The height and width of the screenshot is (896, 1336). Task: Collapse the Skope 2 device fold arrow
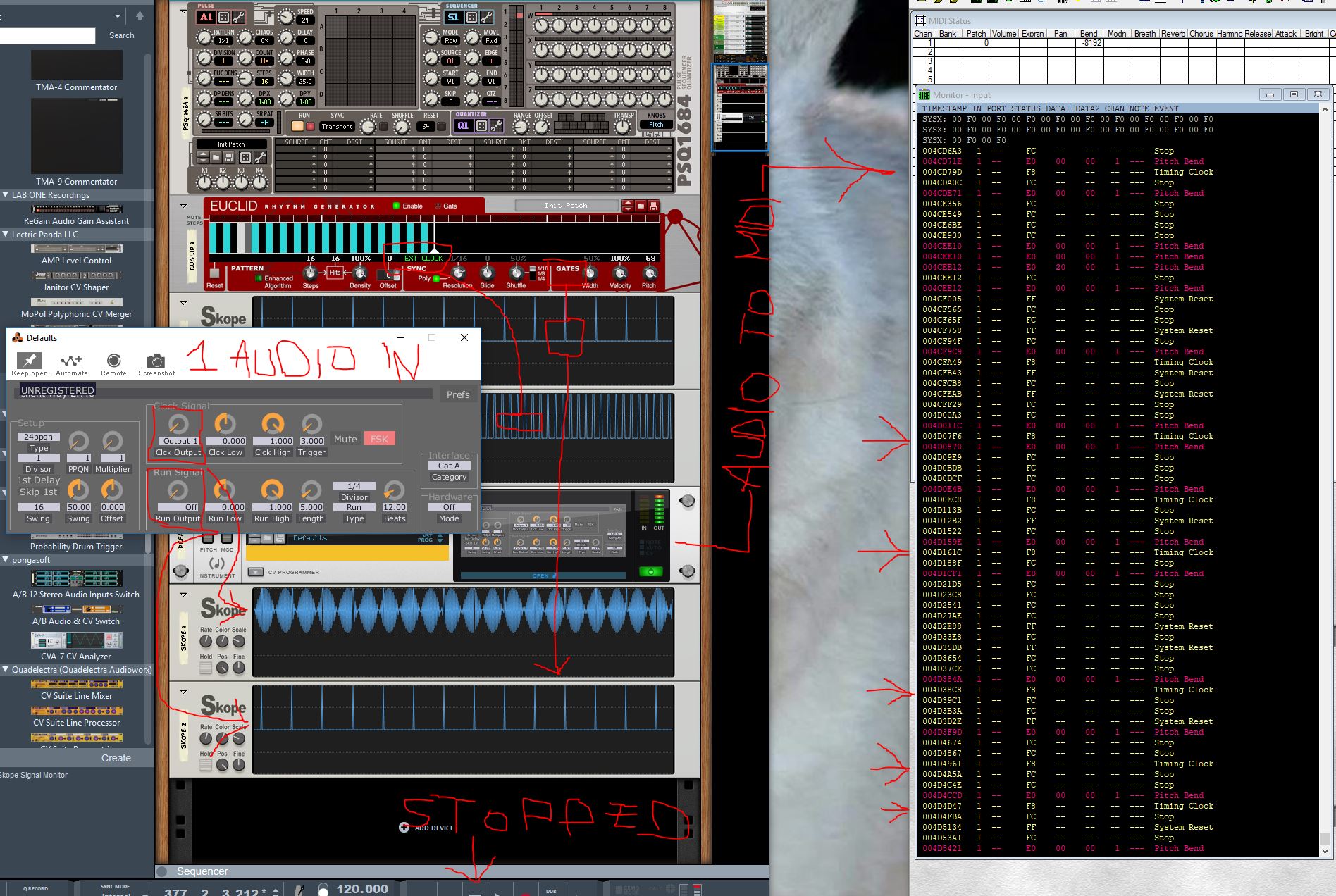[x=183, y=692]
